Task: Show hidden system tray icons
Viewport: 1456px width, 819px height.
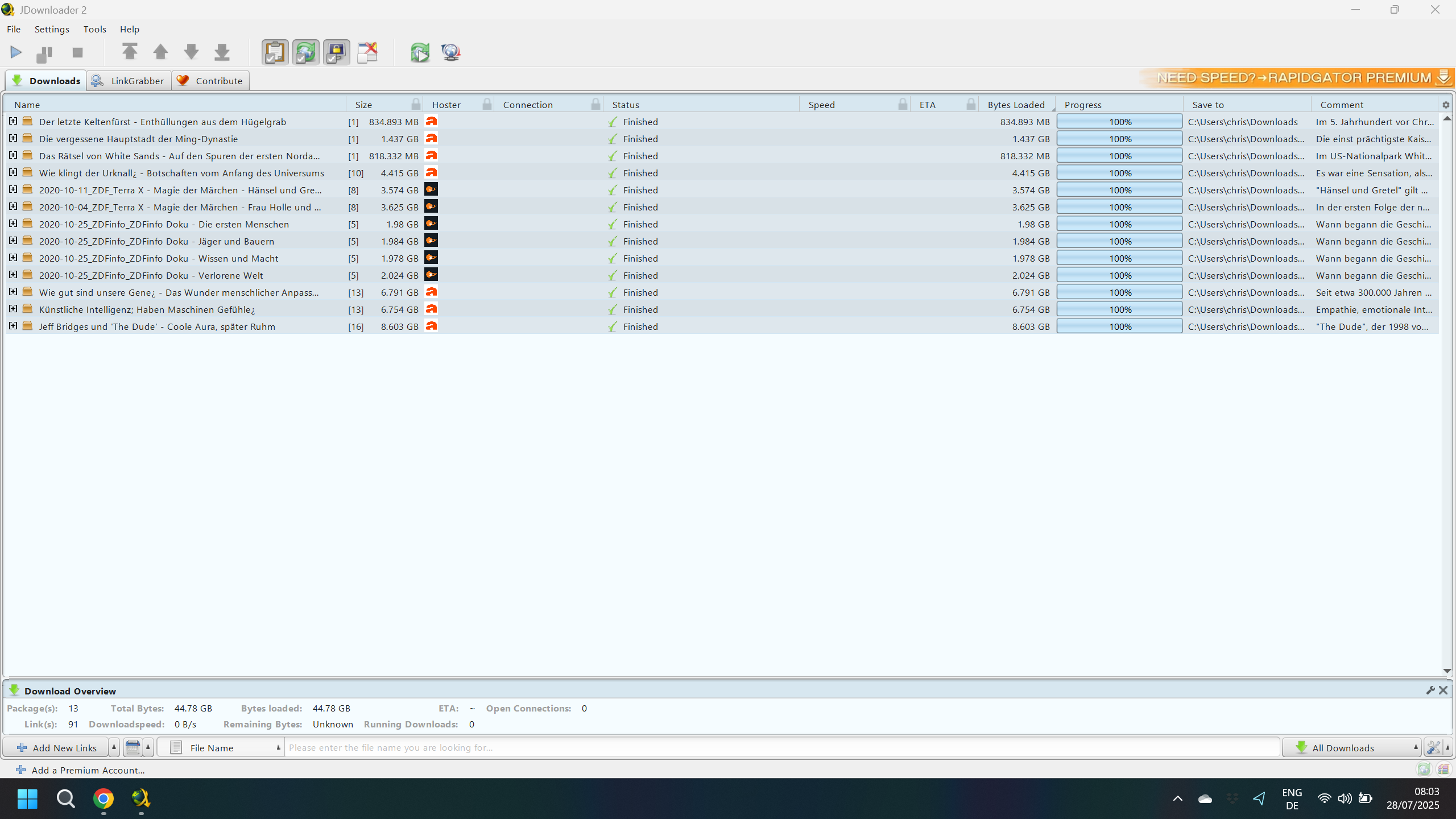Action: click(x=1178, y=799)
